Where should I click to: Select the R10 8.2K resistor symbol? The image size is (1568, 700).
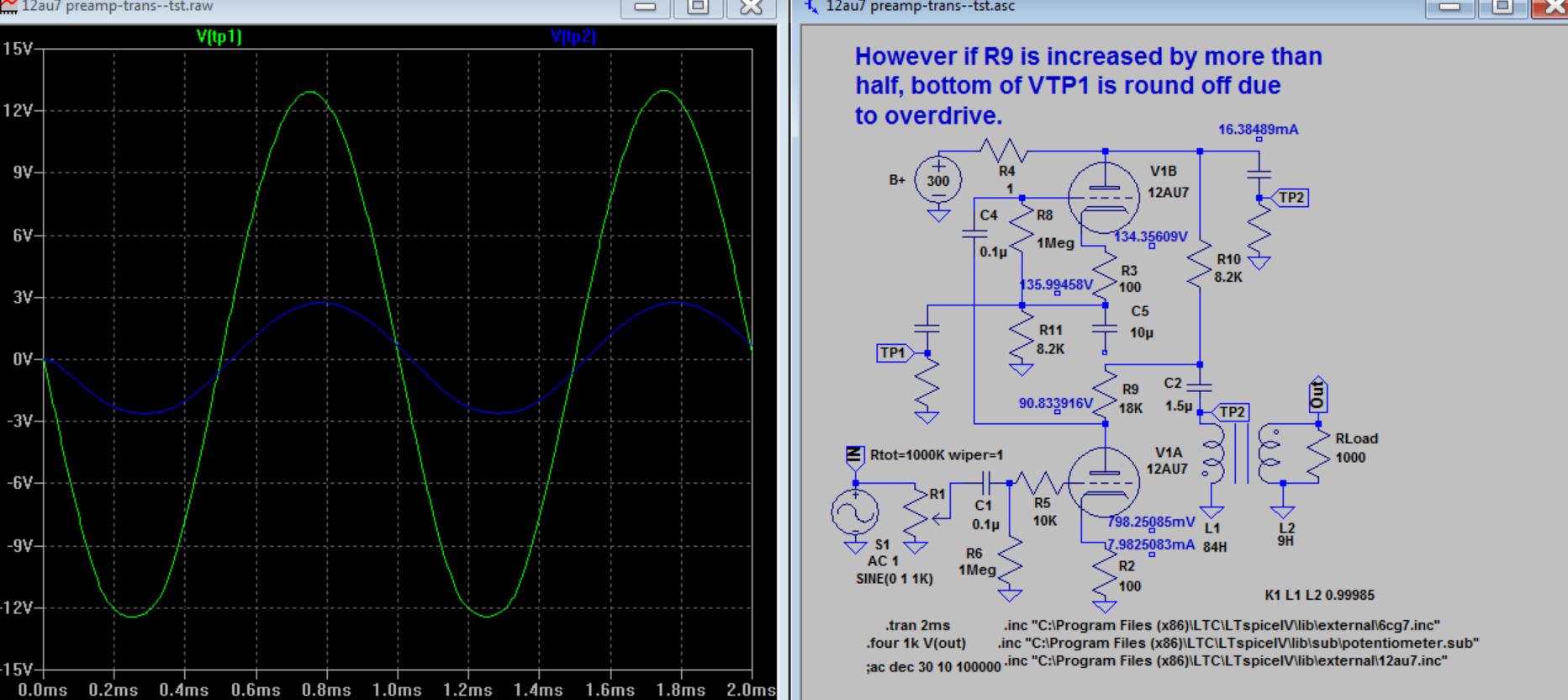tap(1200, 265)
